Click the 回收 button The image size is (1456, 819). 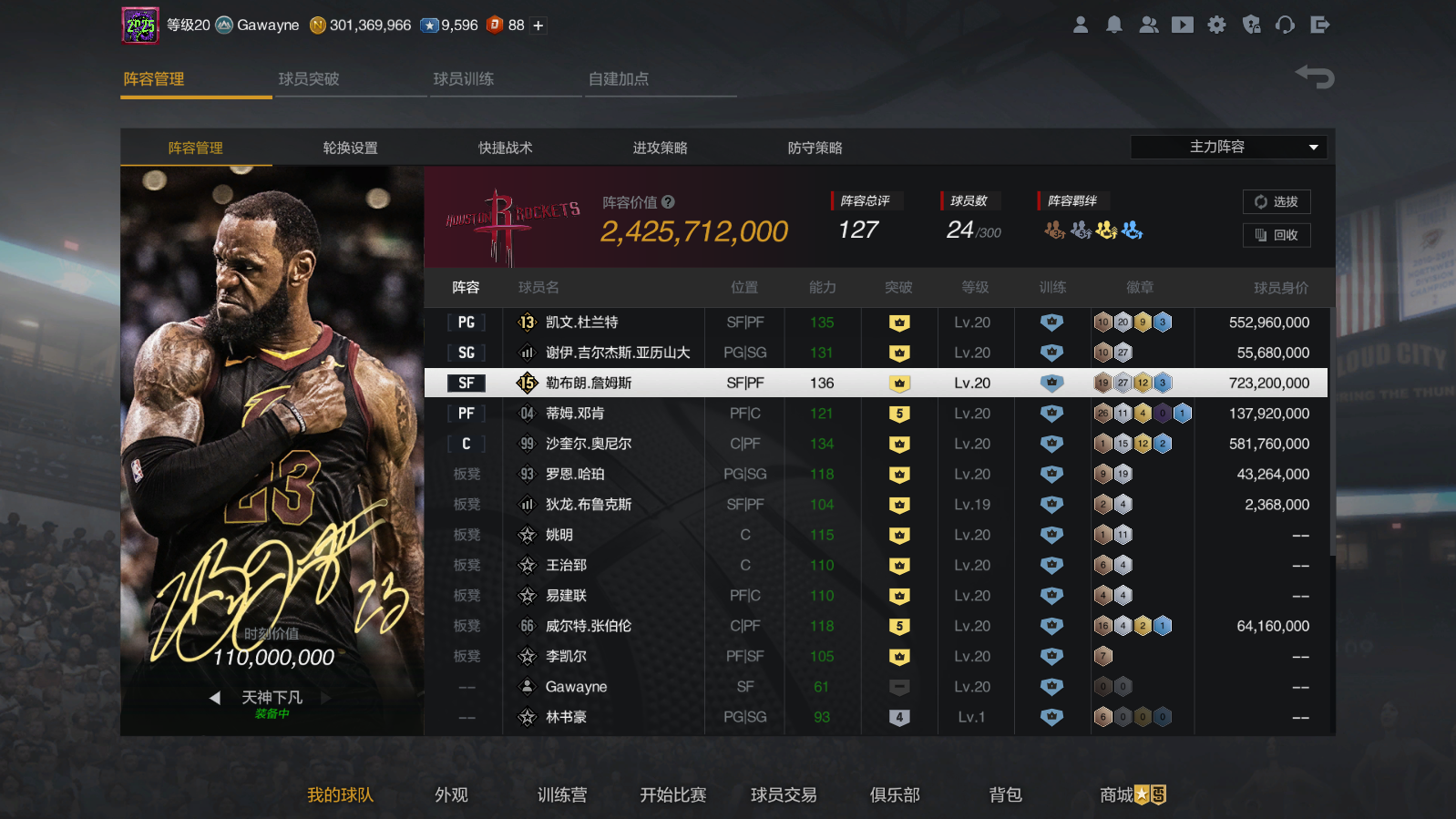click(x=1277, y=235)
